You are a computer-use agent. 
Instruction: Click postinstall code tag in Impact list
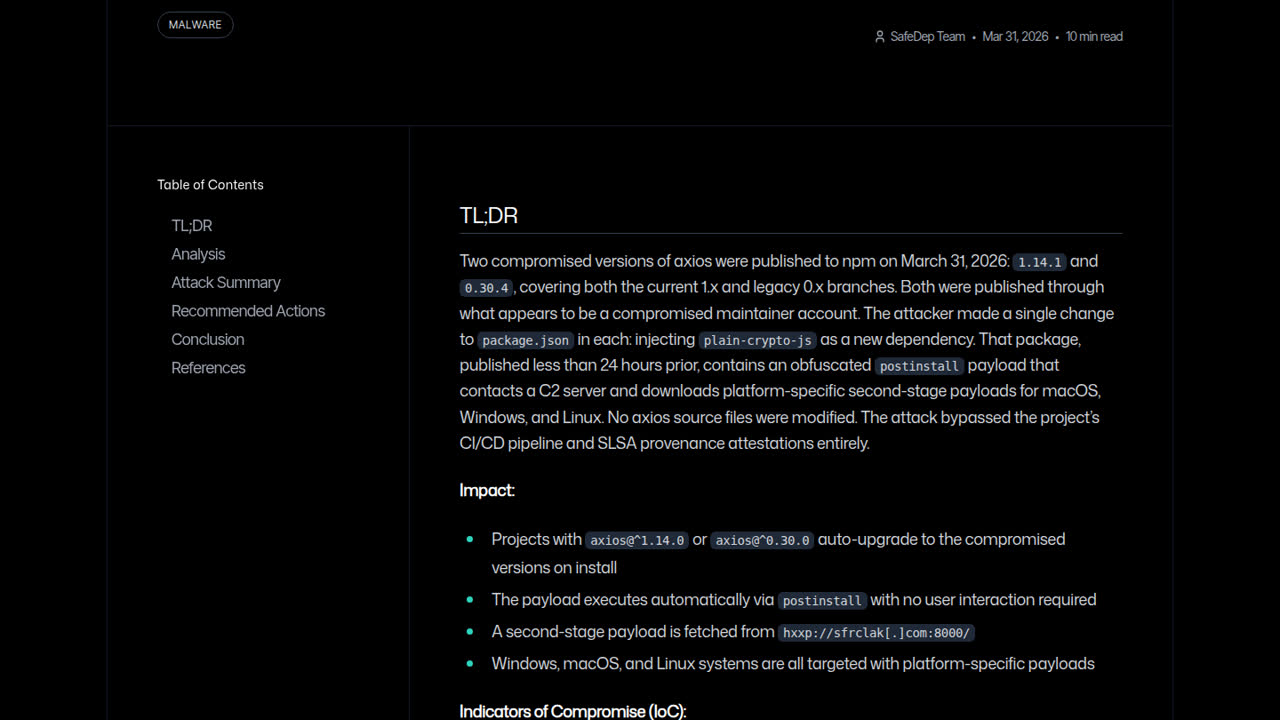click(x=822, y=601)
